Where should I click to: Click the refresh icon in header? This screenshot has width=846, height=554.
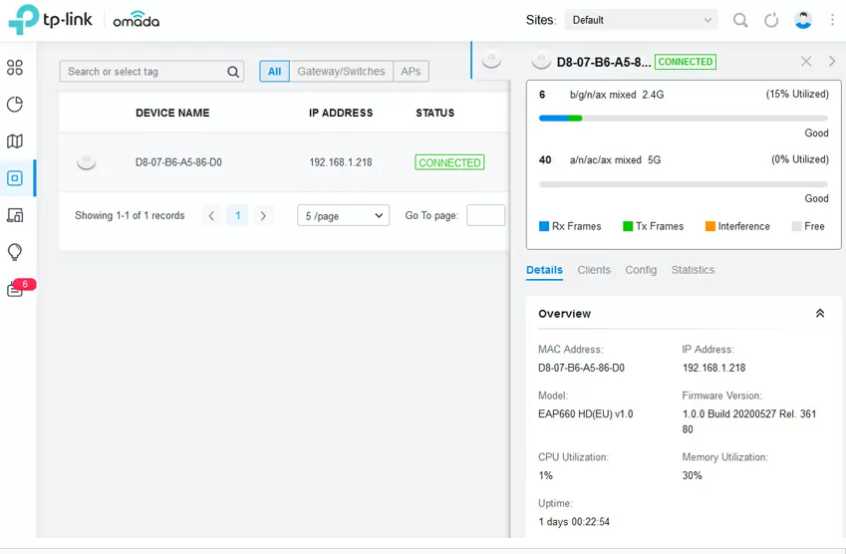(771, 20)
